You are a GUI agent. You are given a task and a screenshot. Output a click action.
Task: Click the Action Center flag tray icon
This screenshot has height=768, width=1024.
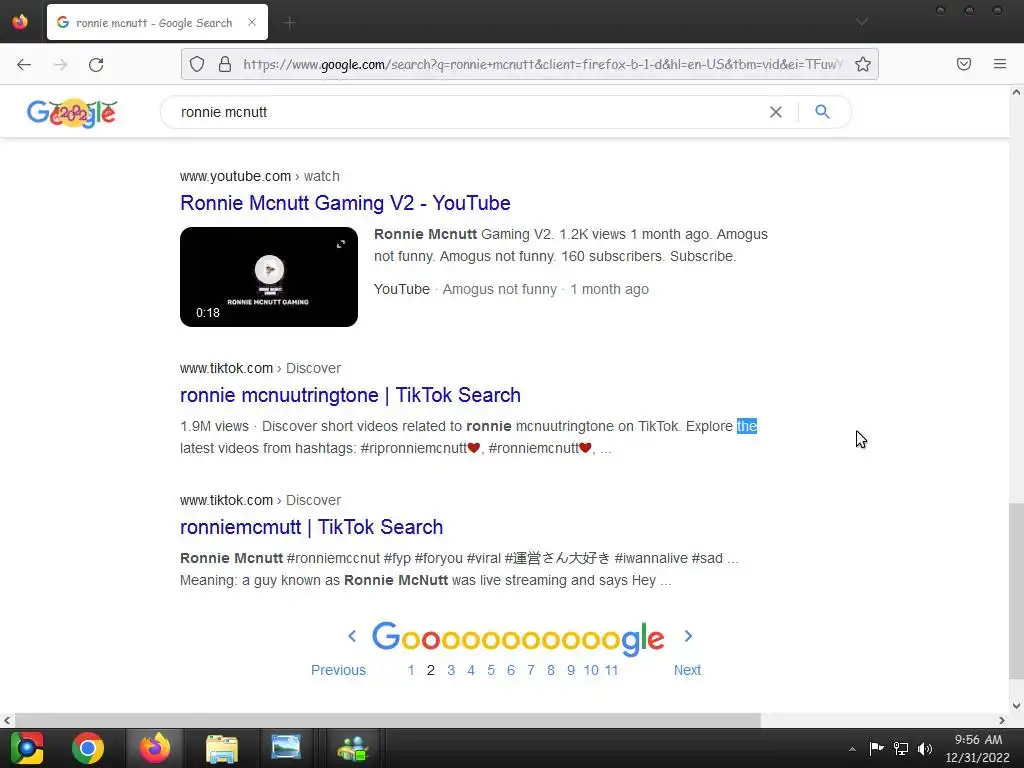[x=876, y=748]
